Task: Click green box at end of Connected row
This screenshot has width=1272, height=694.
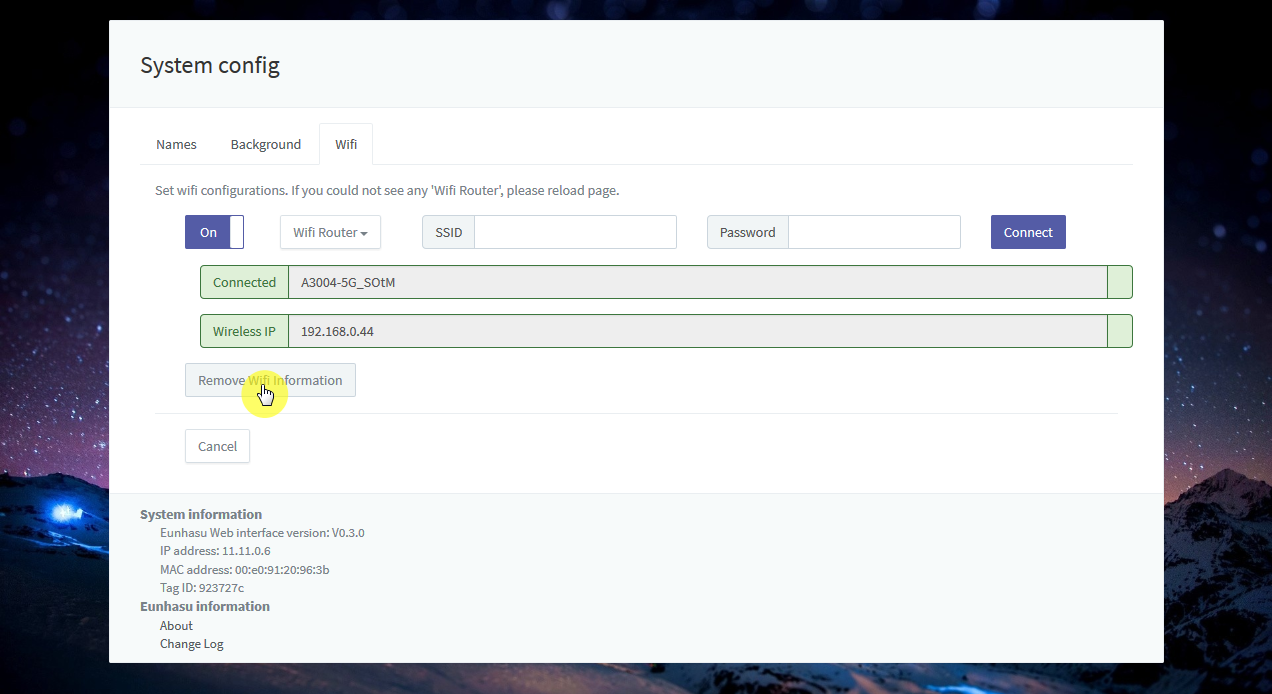Action: (1120, 282)
